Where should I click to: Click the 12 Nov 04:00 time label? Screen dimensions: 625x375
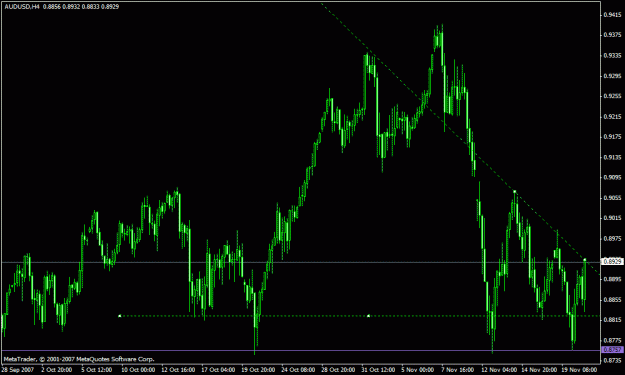(x=498, y=370)
